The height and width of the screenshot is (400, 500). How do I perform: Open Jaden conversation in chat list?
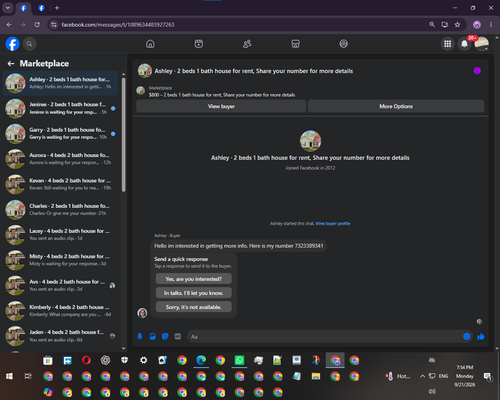tap(60, 336)
